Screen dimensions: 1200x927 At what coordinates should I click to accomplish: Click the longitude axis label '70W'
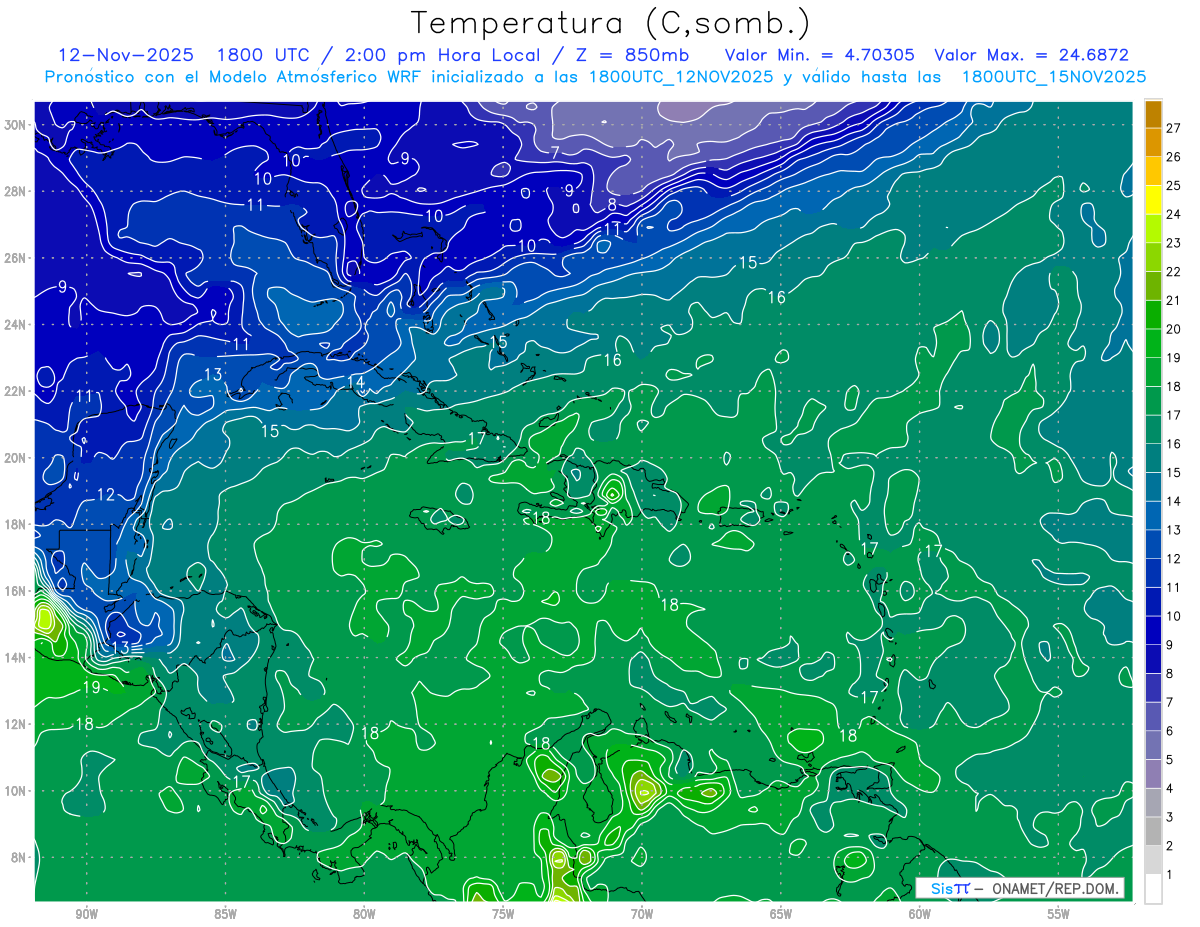(x=642, y=914)
